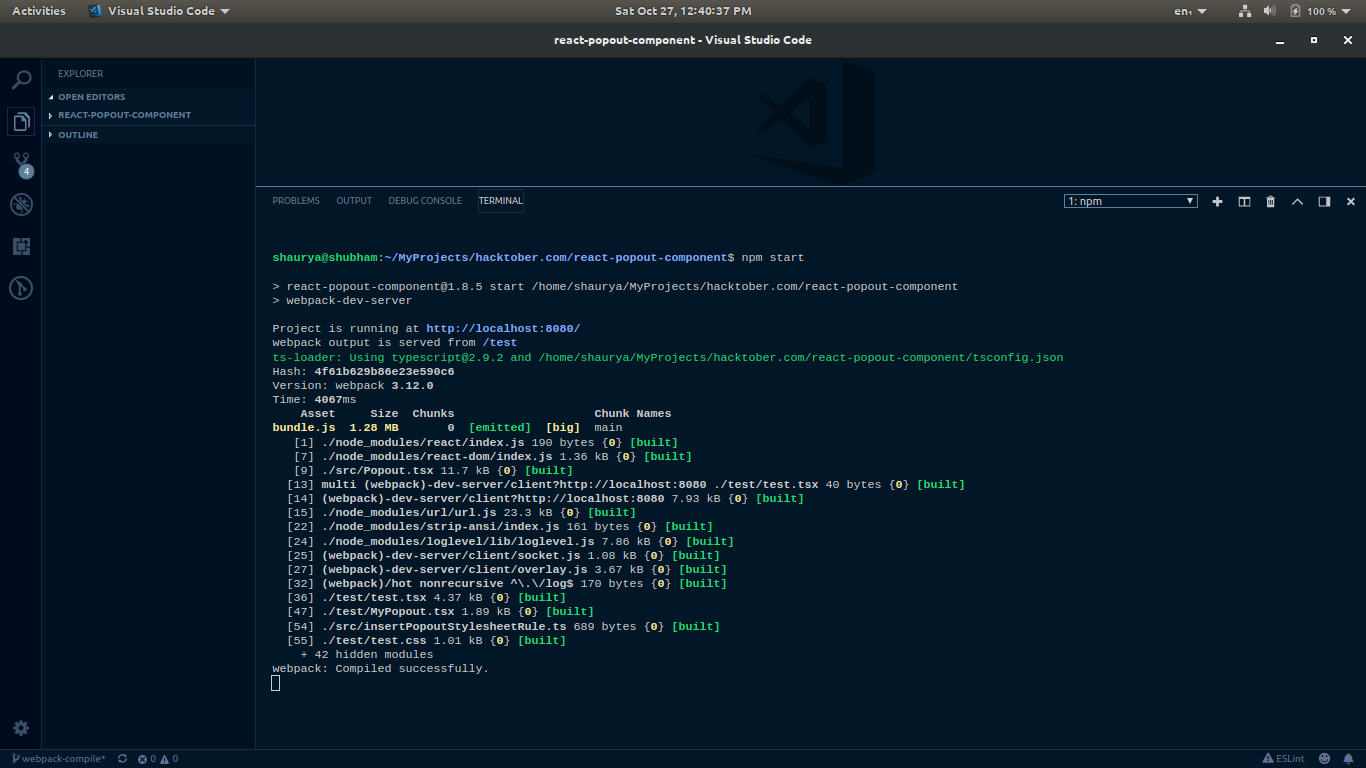
Task: Open the notifications bell in the status bar
Action: coord(1350,759)
